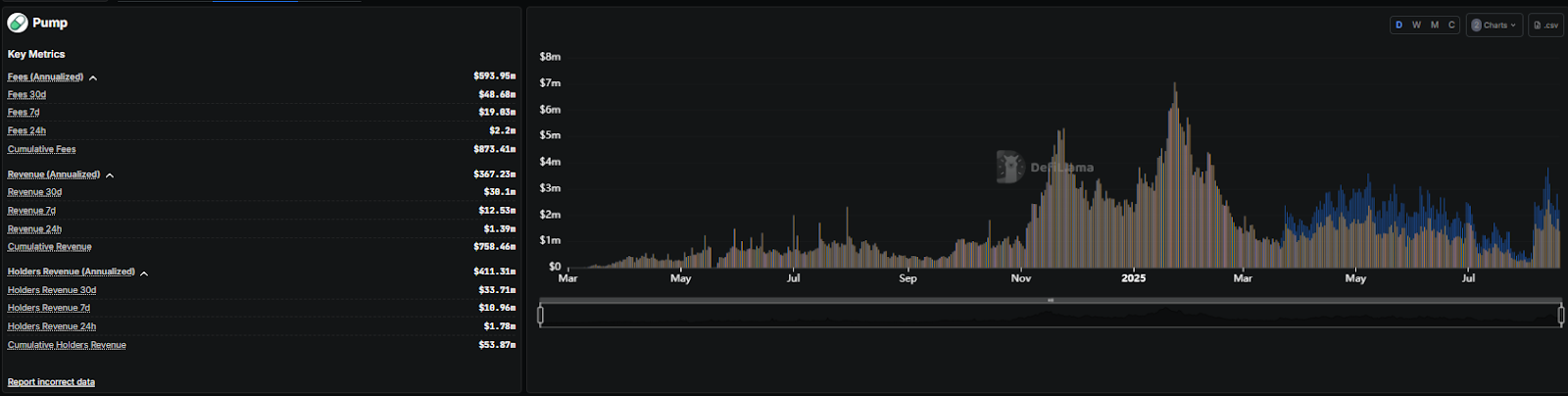Click the Fees 30d metric label
The width and height of the screenshot is (1568, 396).
[26, 95]
